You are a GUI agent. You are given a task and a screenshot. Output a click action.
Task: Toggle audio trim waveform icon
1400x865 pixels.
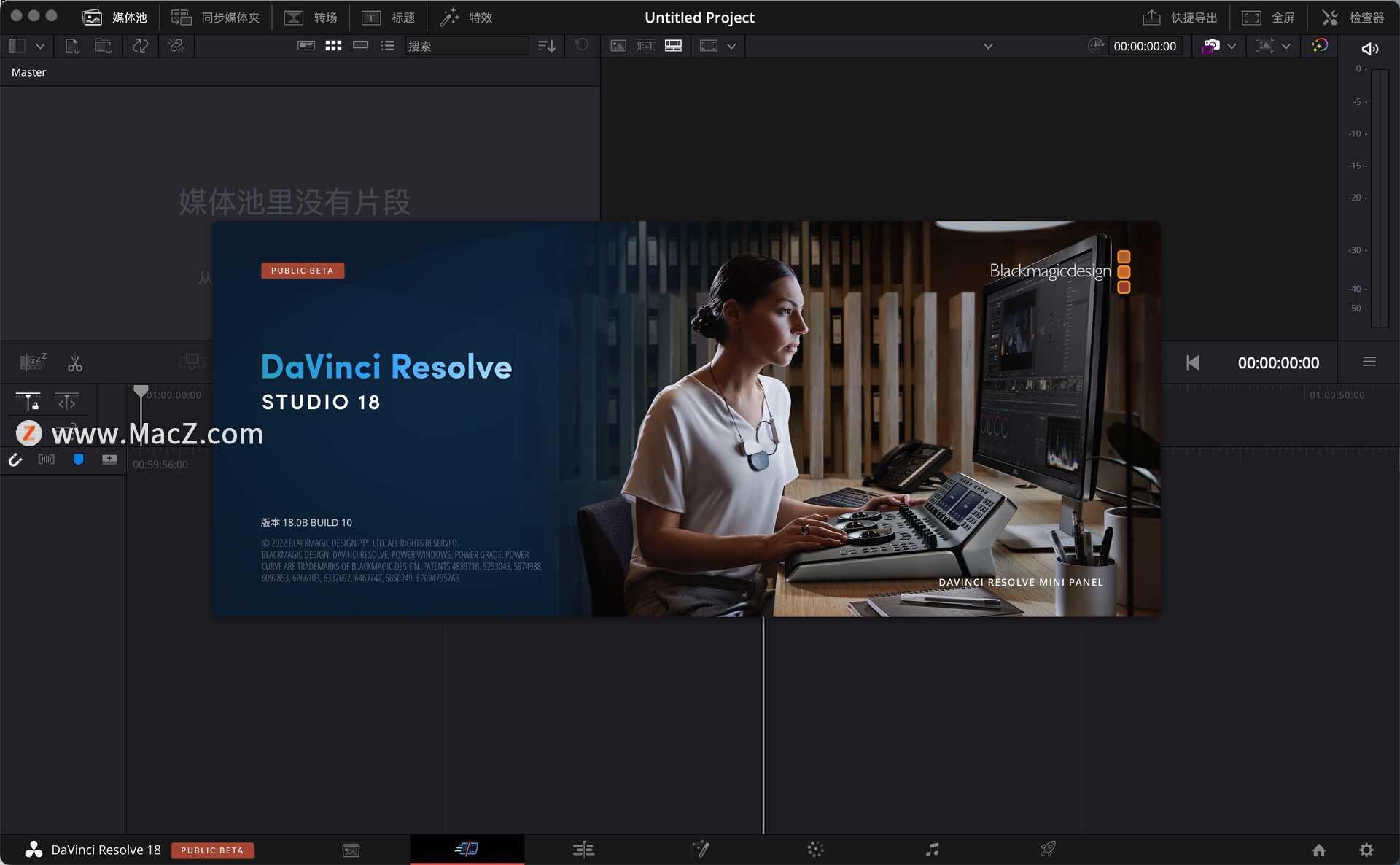click(47, 459)
